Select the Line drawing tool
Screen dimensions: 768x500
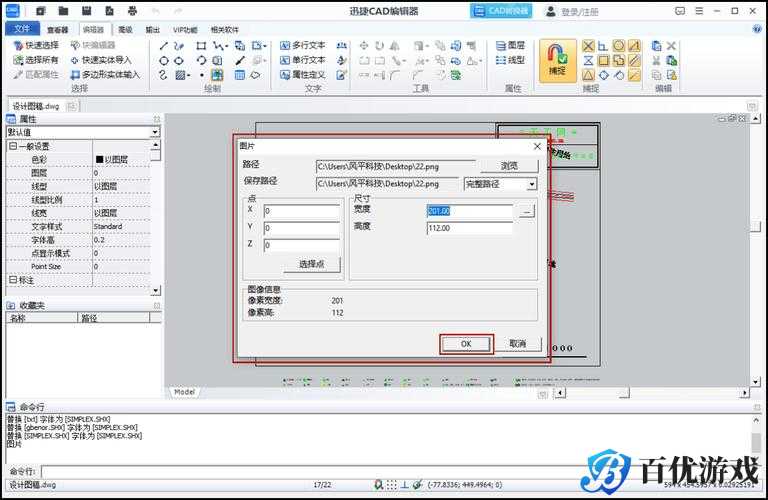pyautogui.click(x=164, y=46)
